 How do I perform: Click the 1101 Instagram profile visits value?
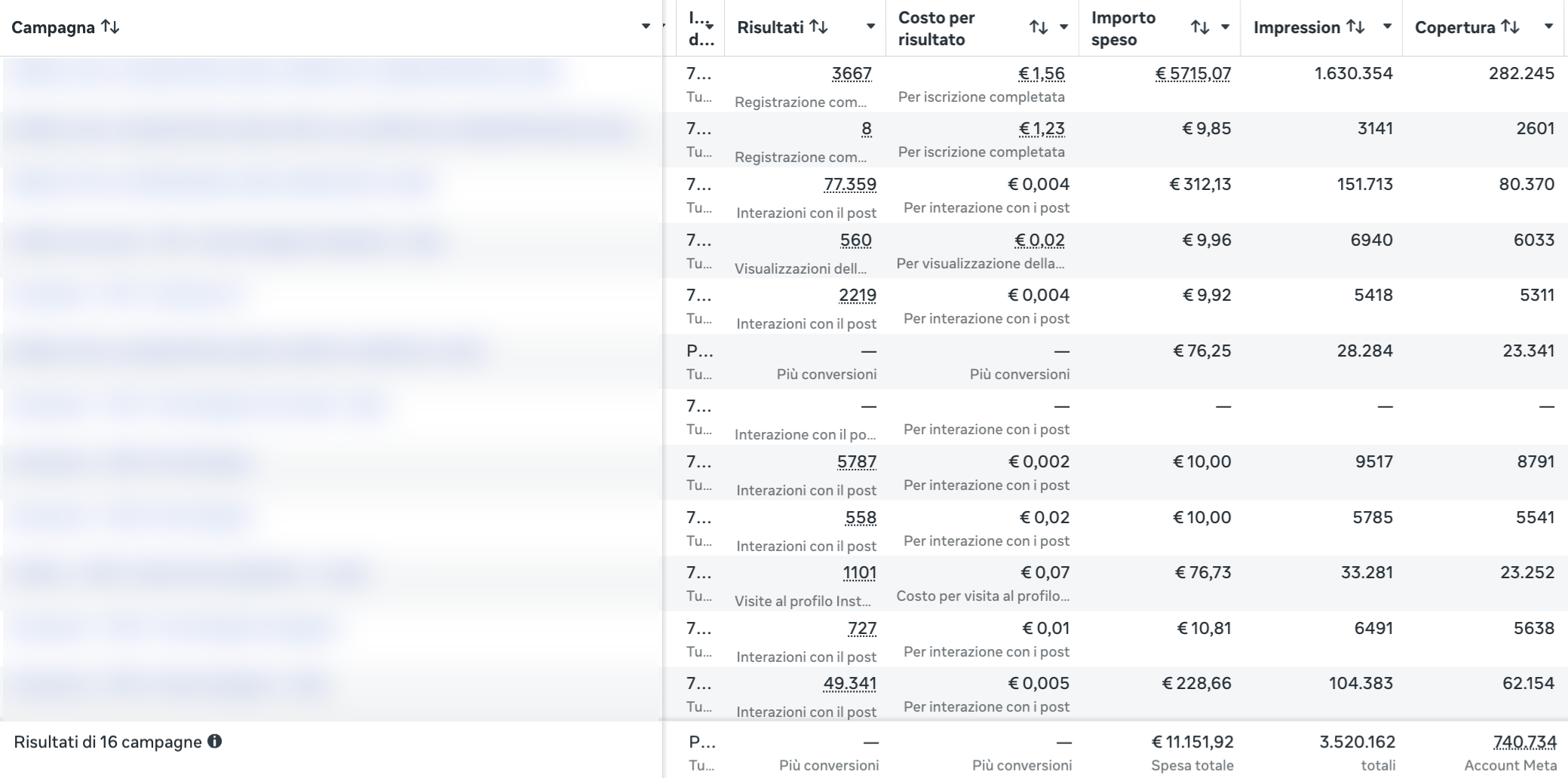(x=860, y=573)
